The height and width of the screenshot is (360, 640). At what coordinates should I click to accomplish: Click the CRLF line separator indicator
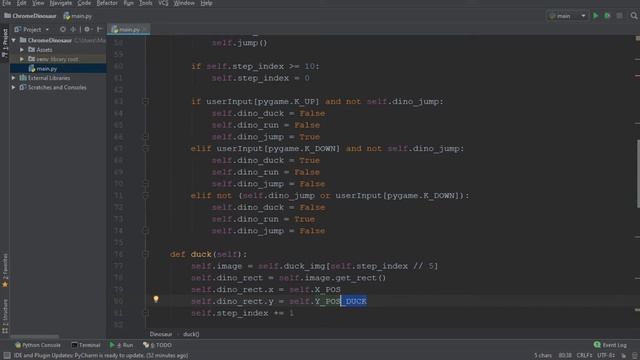(584, 356)
